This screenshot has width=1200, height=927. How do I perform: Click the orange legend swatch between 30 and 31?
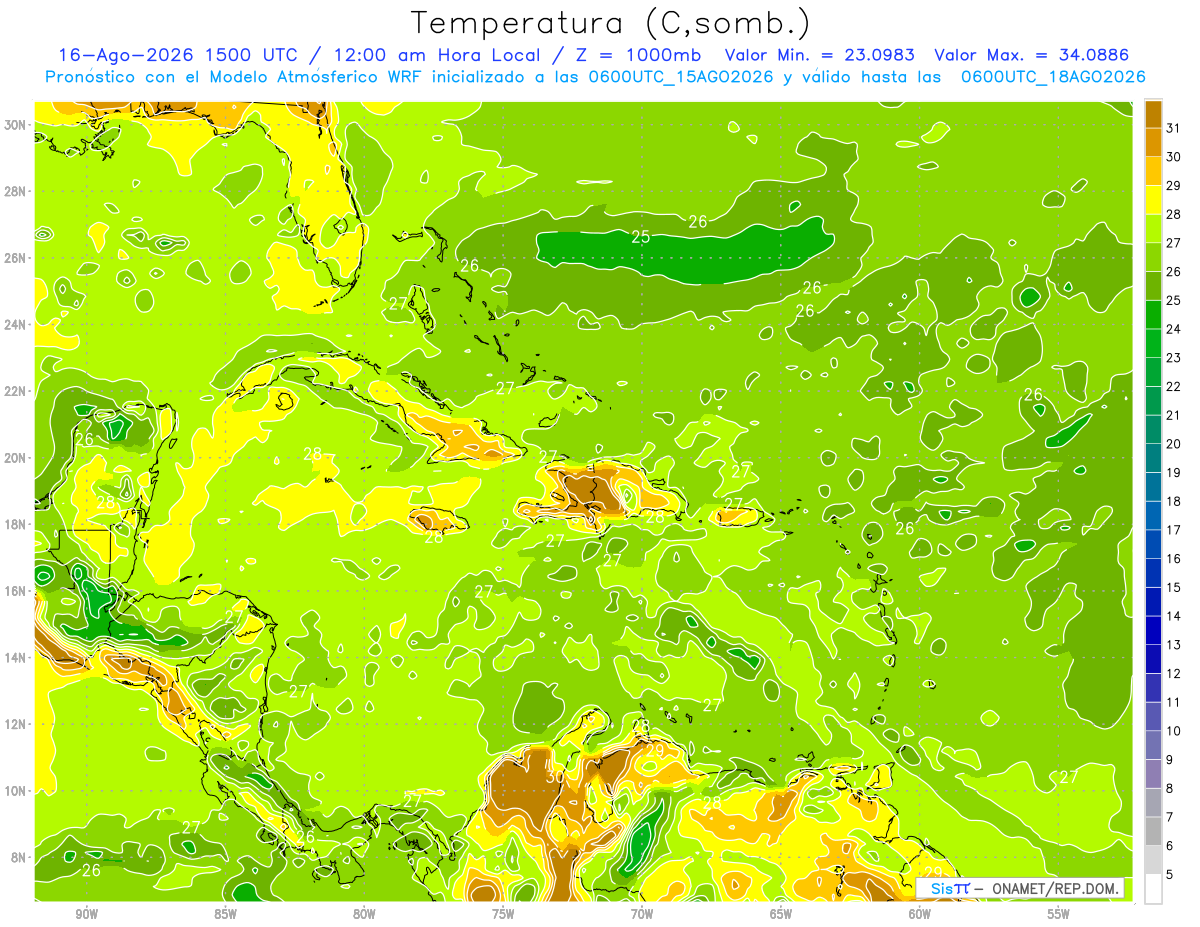pos(1153,142)
